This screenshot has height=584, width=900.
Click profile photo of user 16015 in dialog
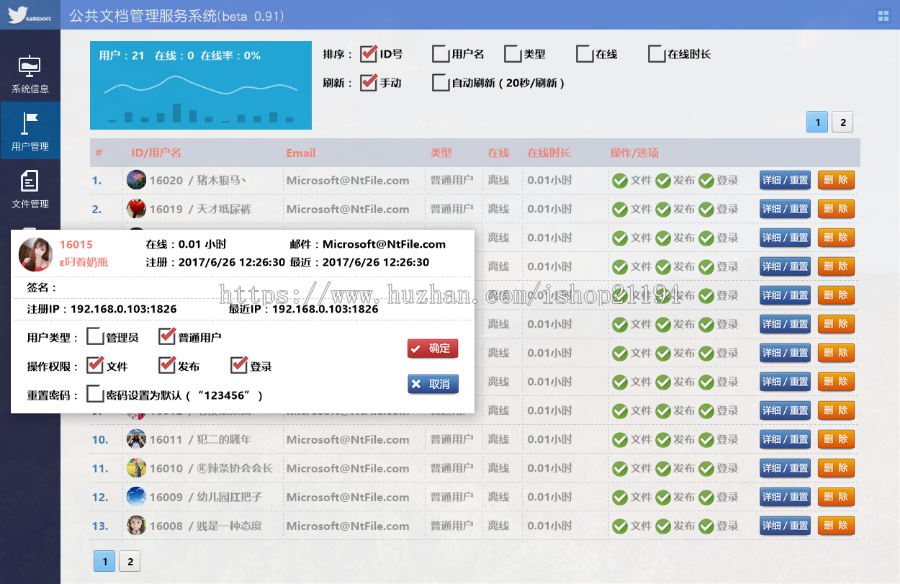(36, 254)
